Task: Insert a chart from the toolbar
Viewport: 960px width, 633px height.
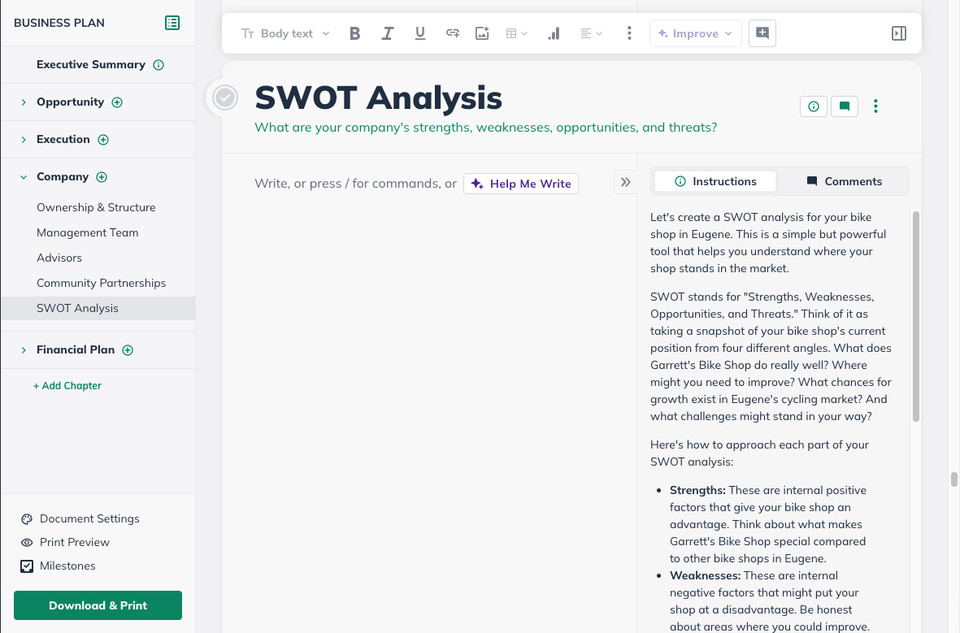Action: point(553,34)
